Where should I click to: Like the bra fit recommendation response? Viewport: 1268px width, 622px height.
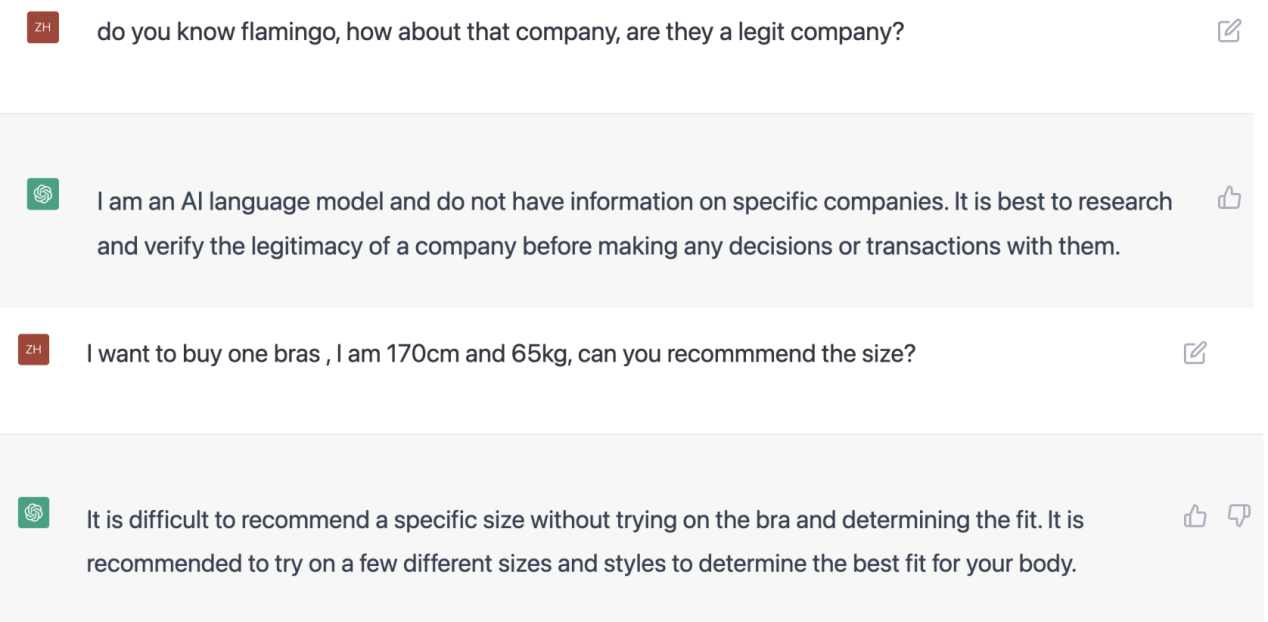click(1195, 516)
